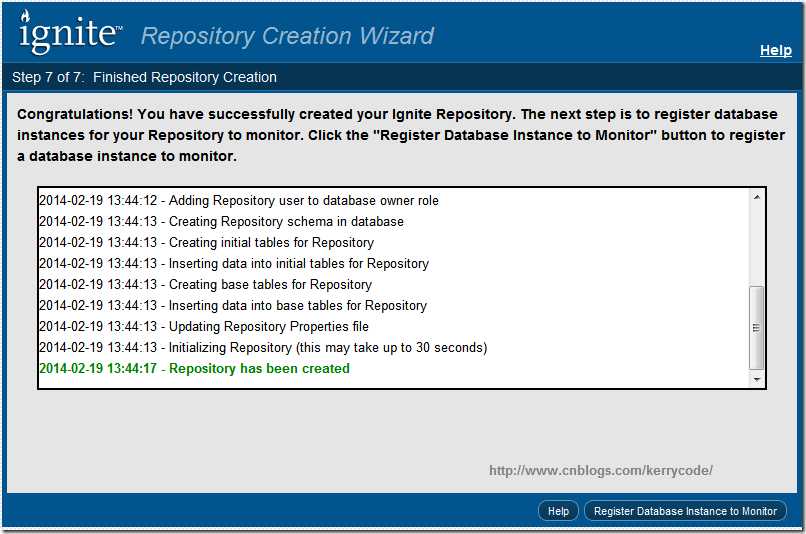Click the Congratulations message paragraph
Image resolution: width=806 pixels, height=534 pixels.
click(401, 135)
